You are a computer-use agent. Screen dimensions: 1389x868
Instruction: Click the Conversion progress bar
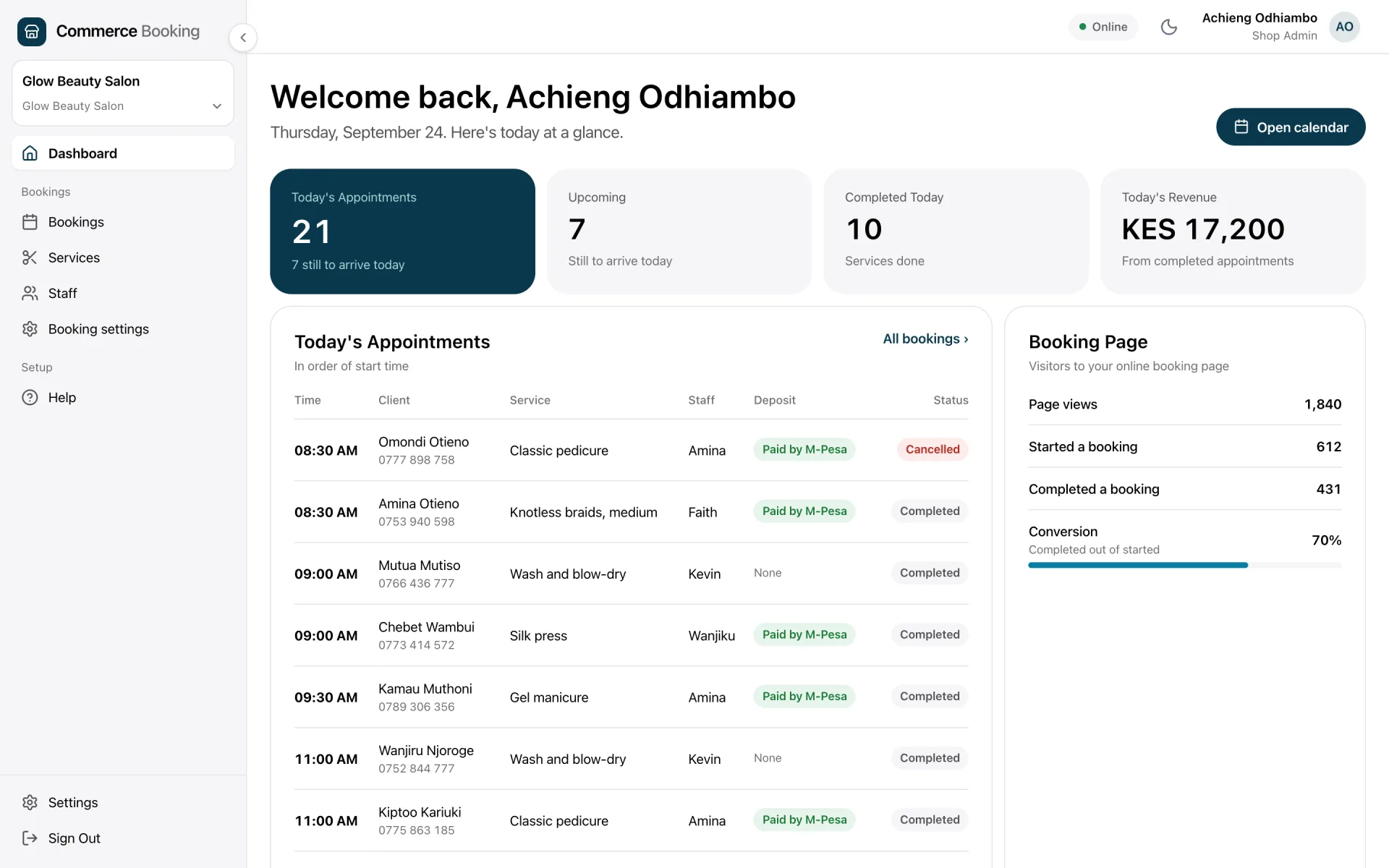(x=1185, y=565)
